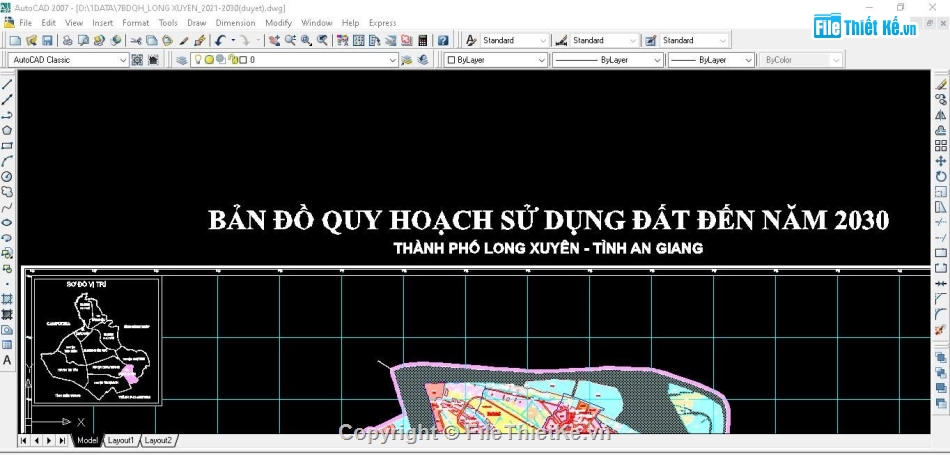The width and height of the screenshot is (950, 455).
Task: Click the Mirror tool
Action: (x=941, y=115)
